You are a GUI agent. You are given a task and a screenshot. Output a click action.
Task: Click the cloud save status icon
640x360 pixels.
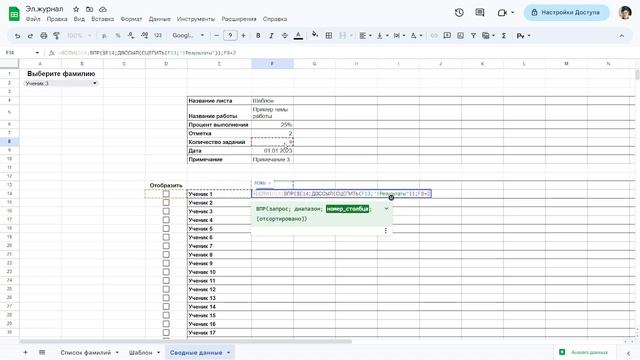(103, 9)
